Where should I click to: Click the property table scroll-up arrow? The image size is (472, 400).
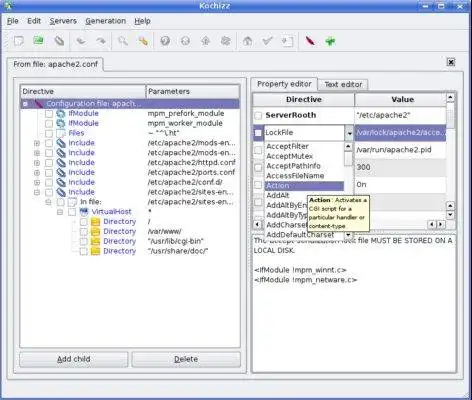point(450,98)
